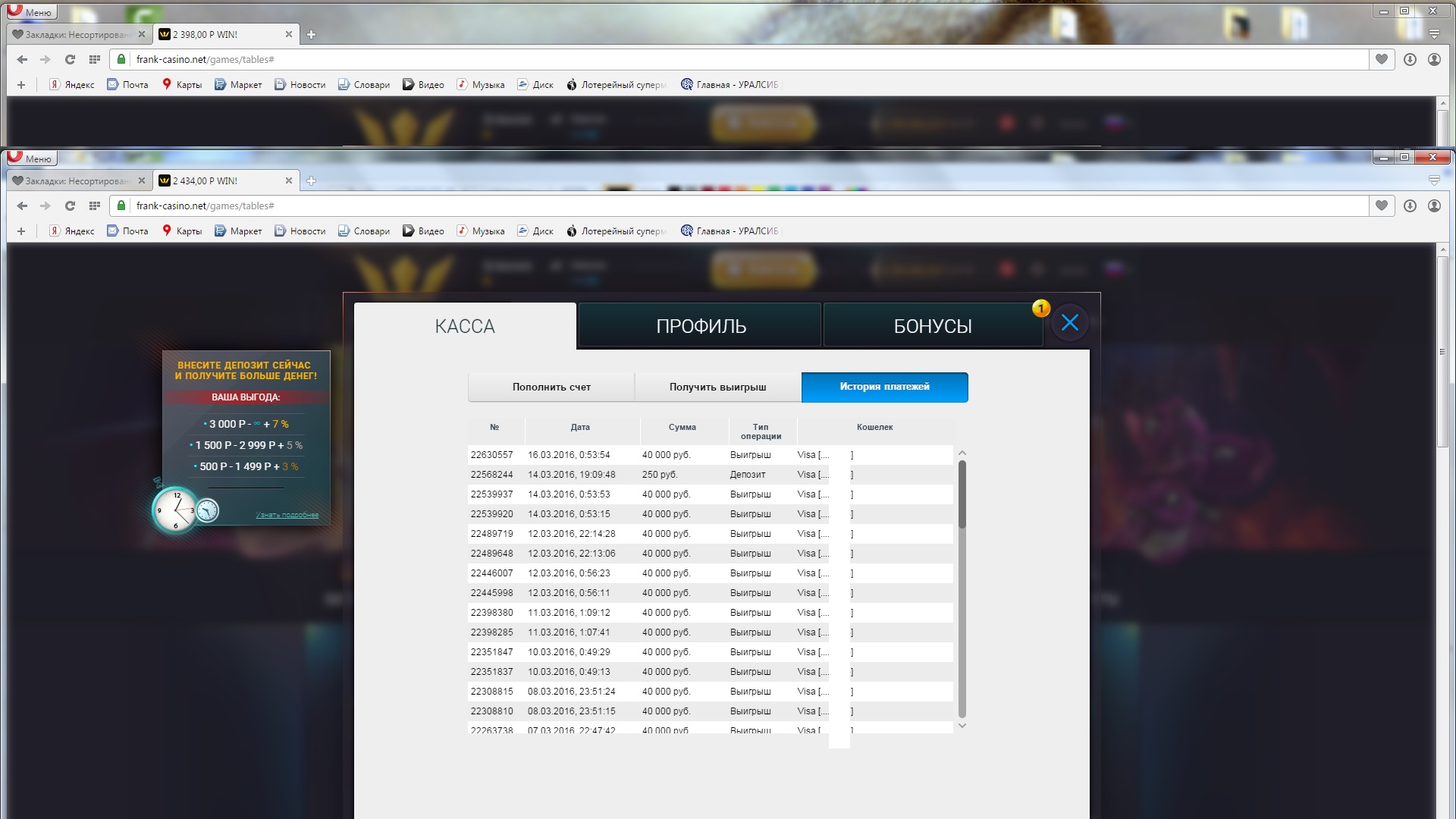
Task: Open Главная - УРАЛСИБ bookmark in front window
Action: pos(730,231)
